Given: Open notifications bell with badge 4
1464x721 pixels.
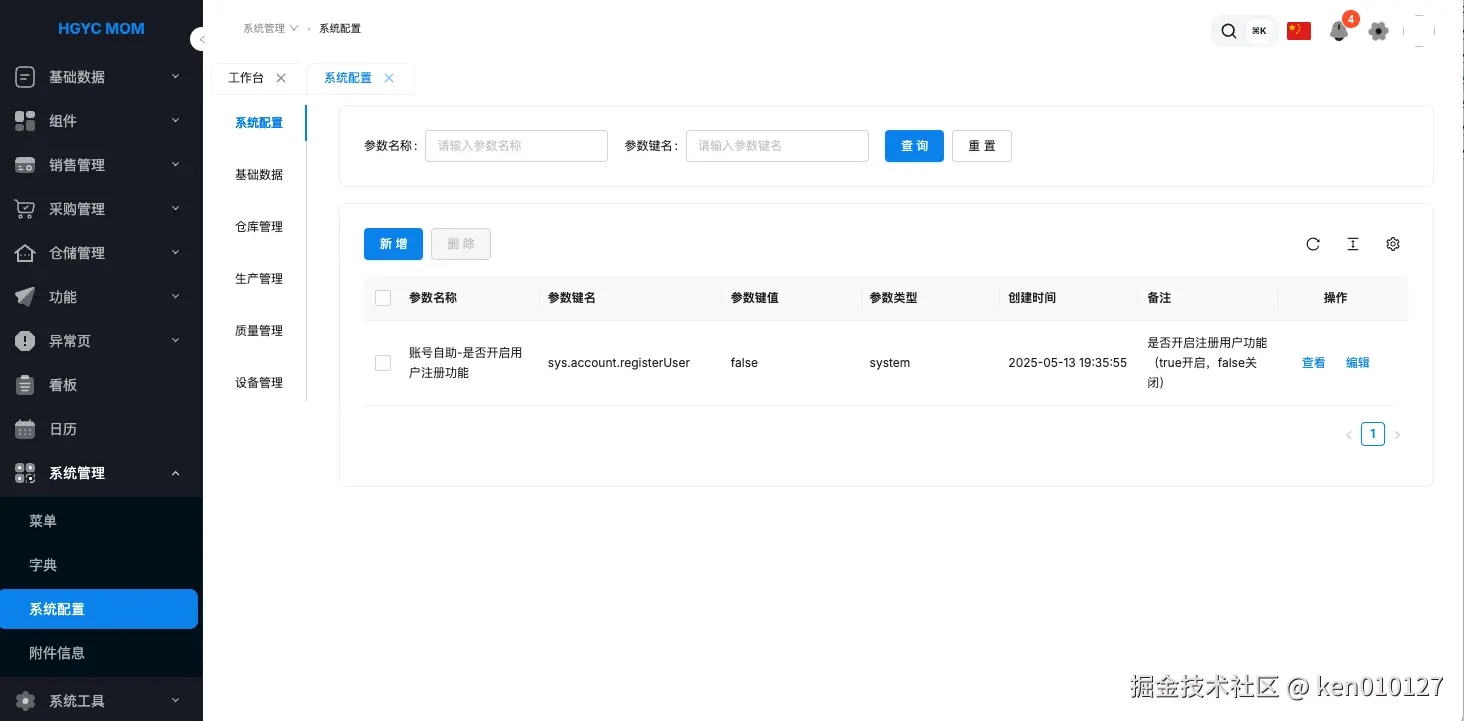Looking at the screenshot, I should pos(1339,31).
